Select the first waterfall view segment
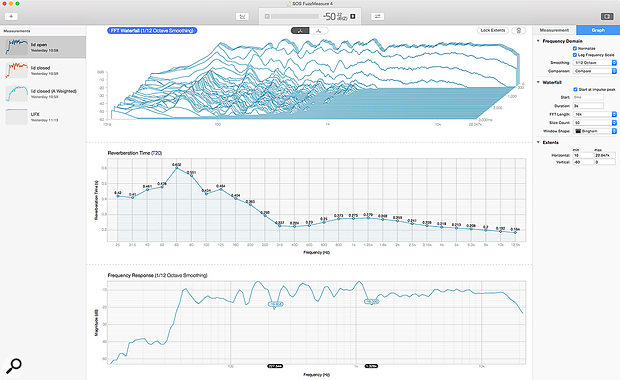The height and width of the screenshot is (380, 620). (300, 30)
